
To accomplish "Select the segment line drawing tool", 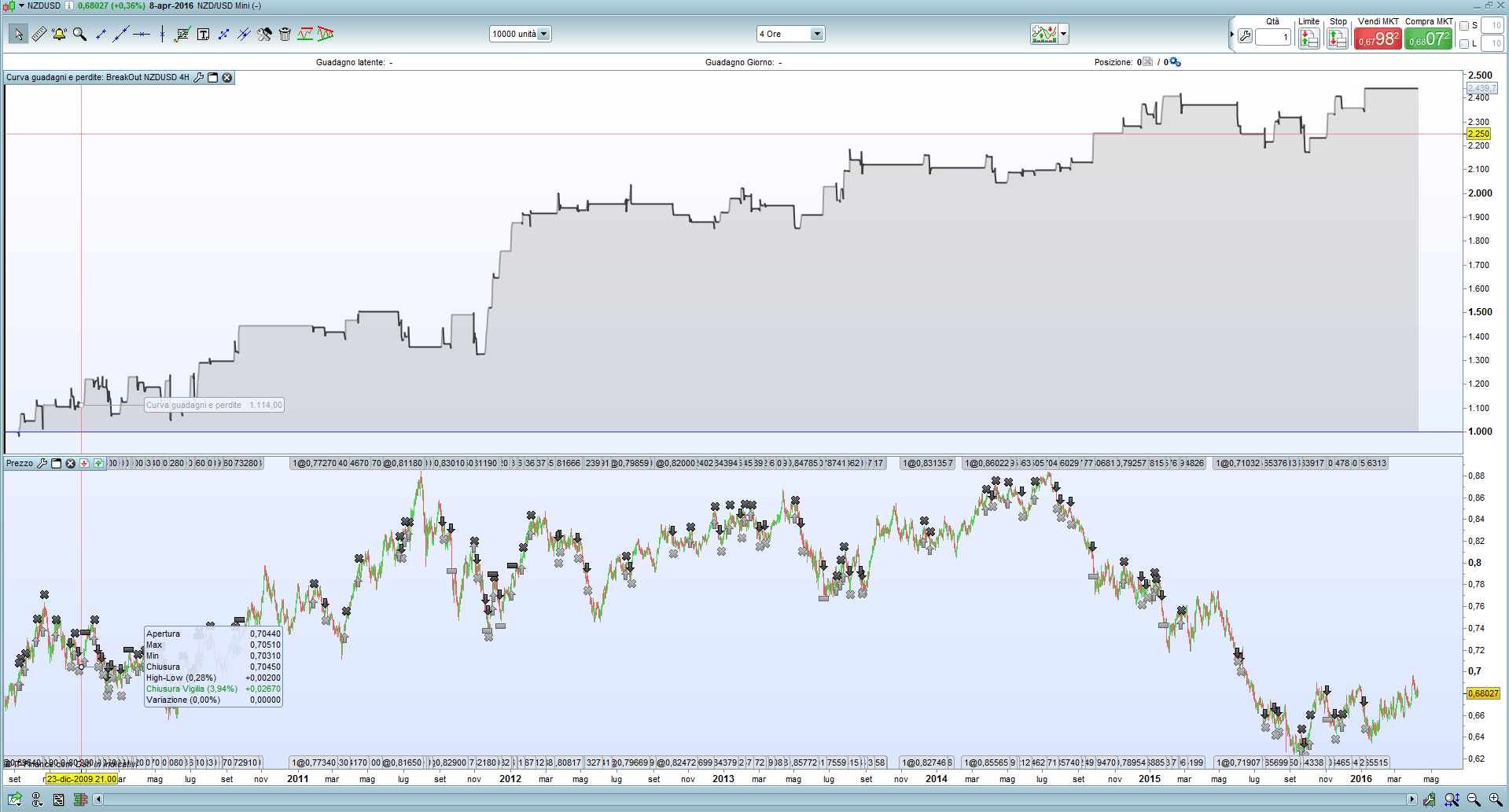I will [101, 34].
